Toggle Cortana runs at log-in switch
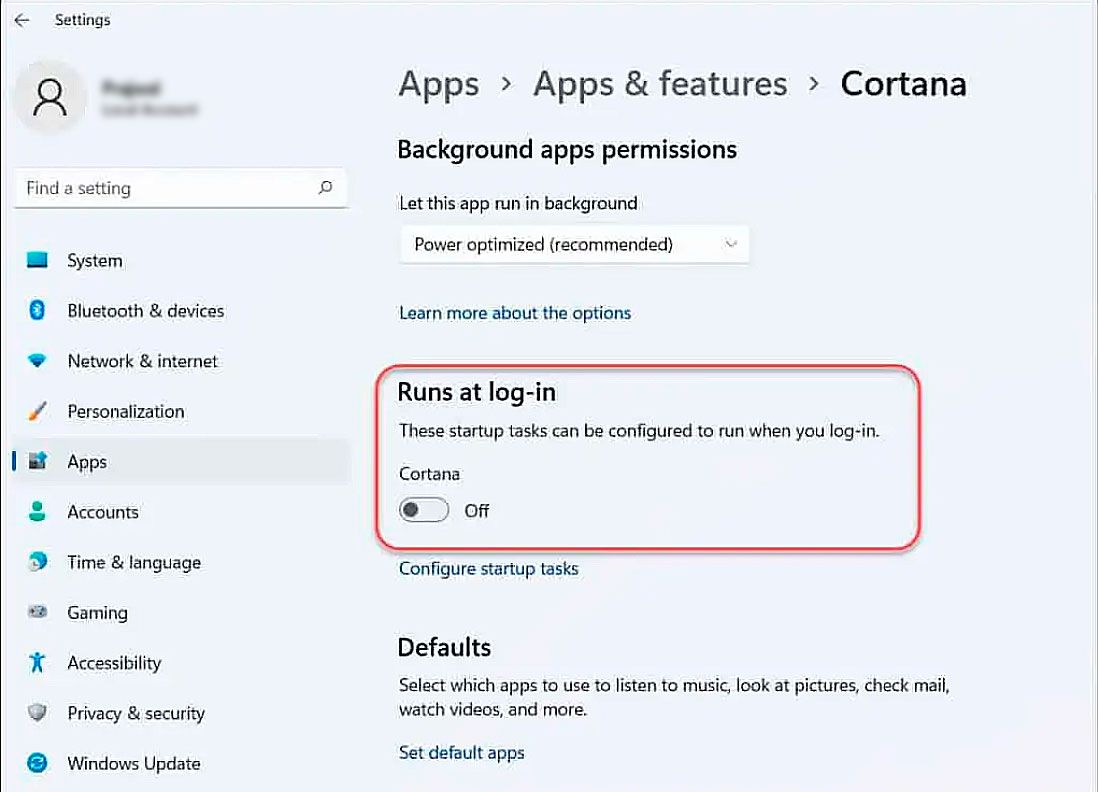Image resolution: width=1098 pixels, height=792 pixels. [424, 510]
